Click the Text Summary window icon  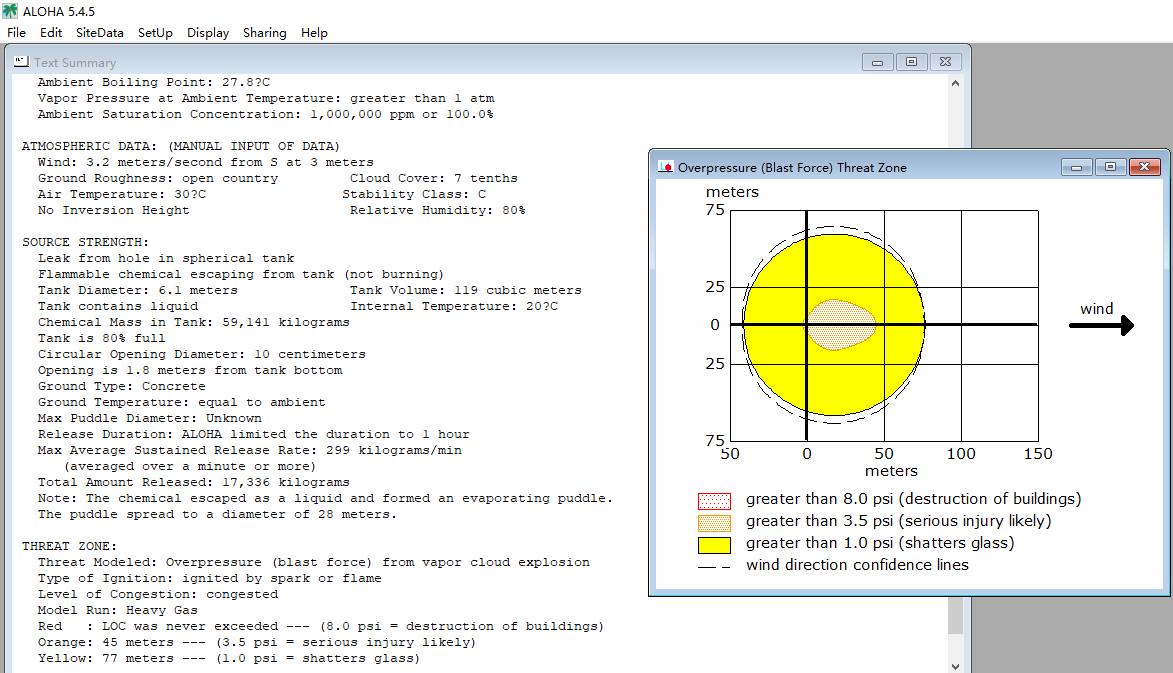click(21, 62)
